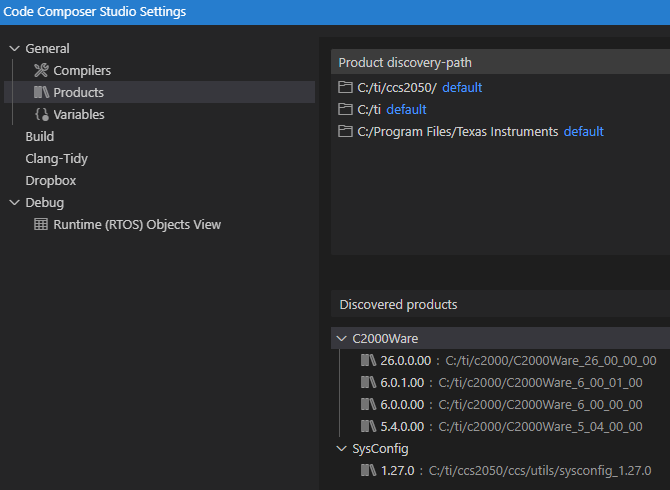Select the C:/ti discovery path text
Viewport: 670px width, 490px height.
pyautogui.click(x=369, y=109)
